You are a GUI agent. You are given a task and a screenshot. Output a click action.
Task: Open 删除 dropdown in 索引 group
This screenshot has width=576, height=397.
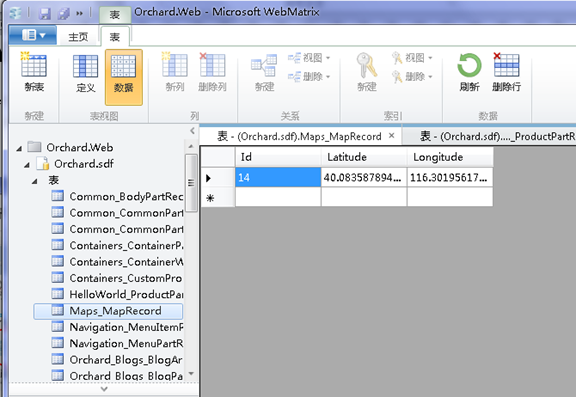click(412, 76)
